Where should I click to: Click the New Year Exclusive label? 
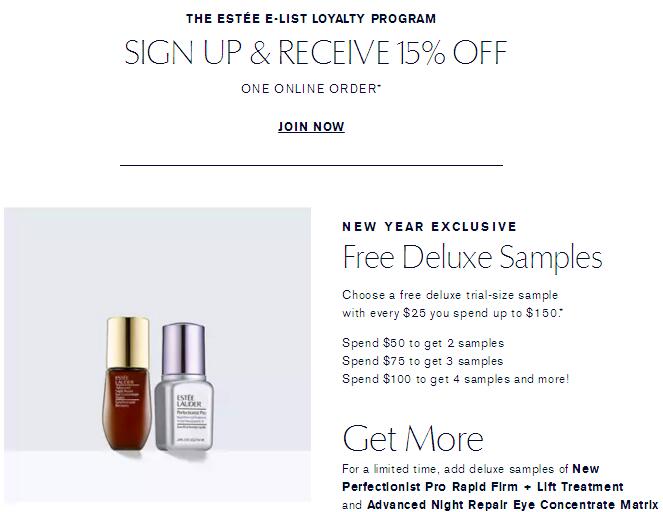430,227
